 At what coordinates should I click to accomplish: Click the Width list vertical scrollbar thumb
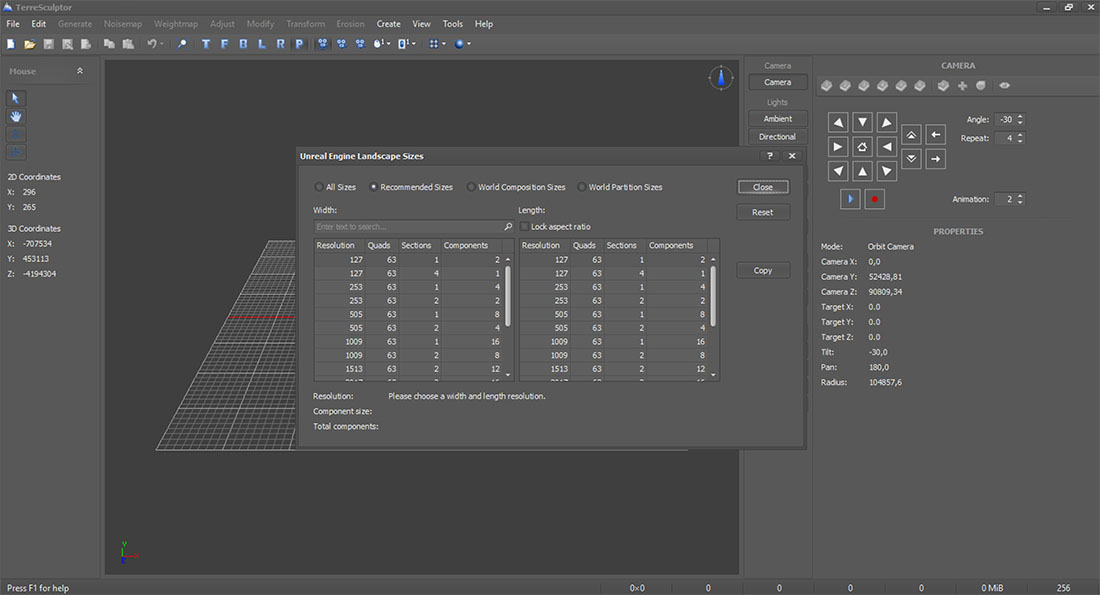coord(508,296)
